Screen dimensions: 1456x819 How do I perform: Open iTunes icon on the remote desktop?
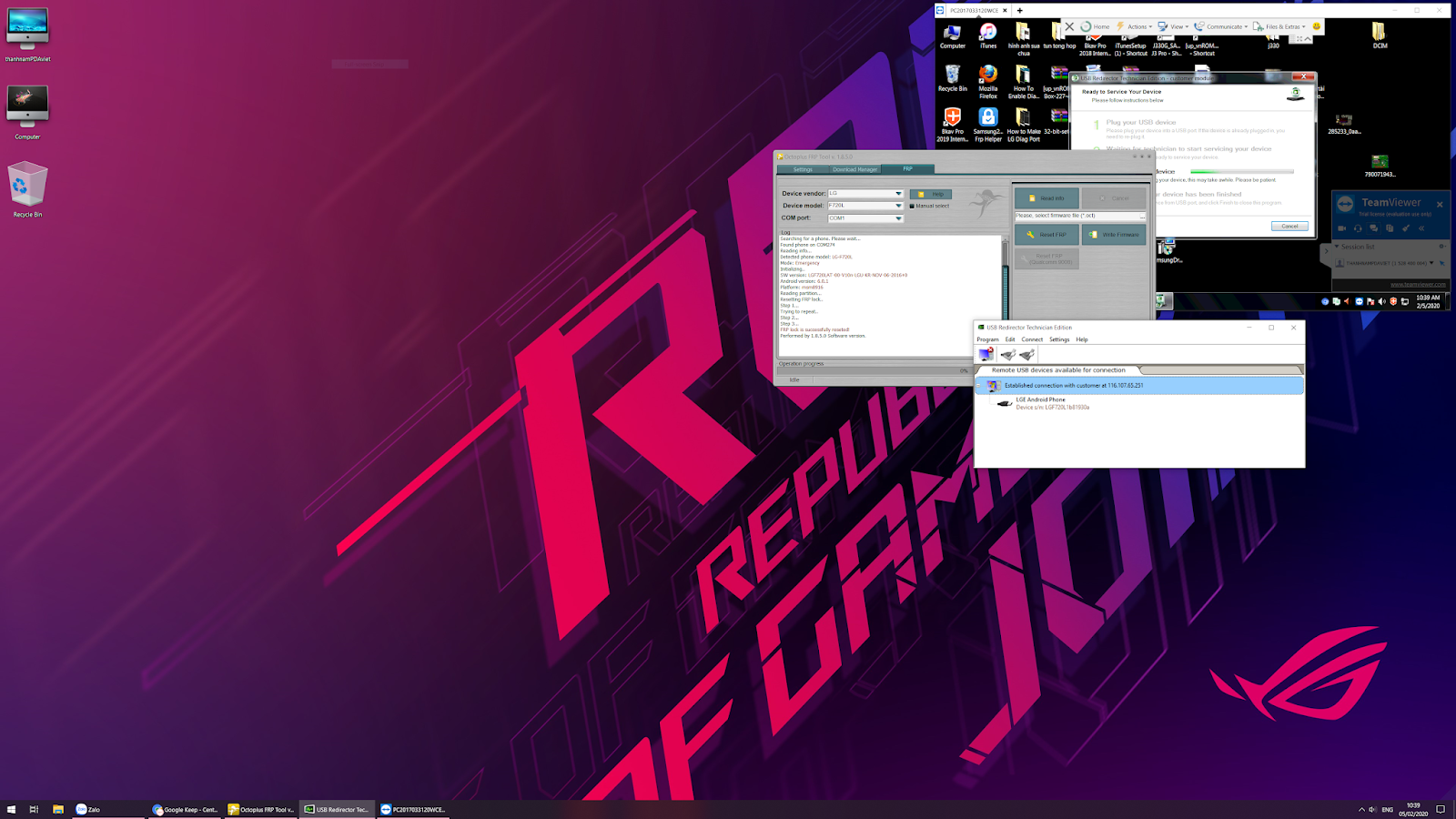click(x=988, y=36)
